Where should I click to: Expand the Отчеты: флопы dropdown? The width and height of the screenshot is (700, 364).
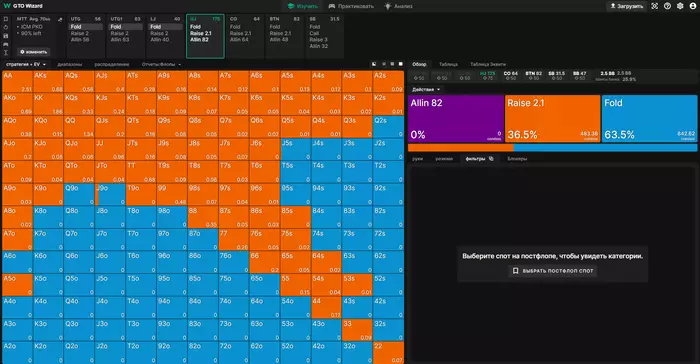point(162,64)
